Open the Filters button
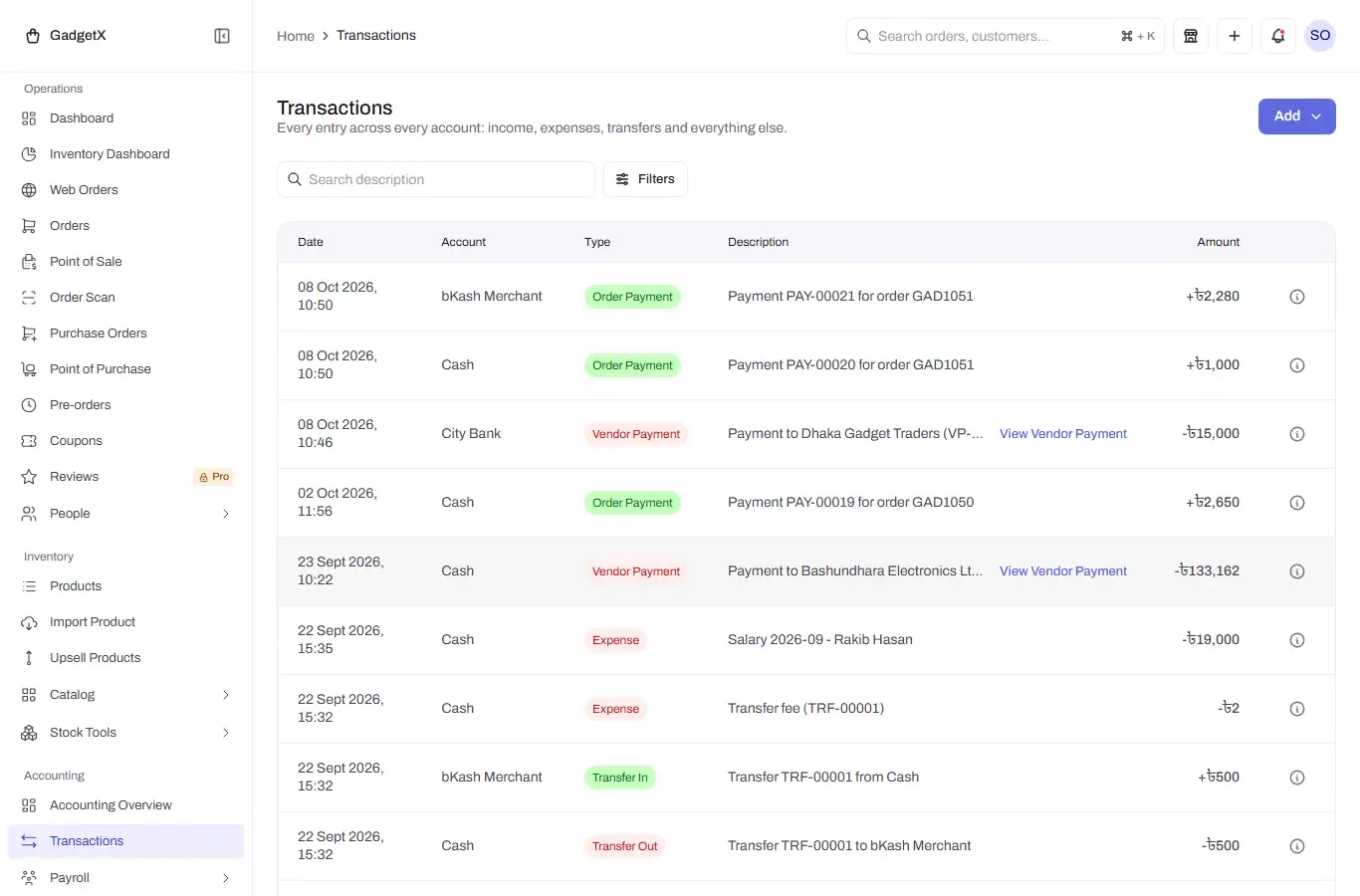This screenshot has height=896, width=1360. point(645,179)
